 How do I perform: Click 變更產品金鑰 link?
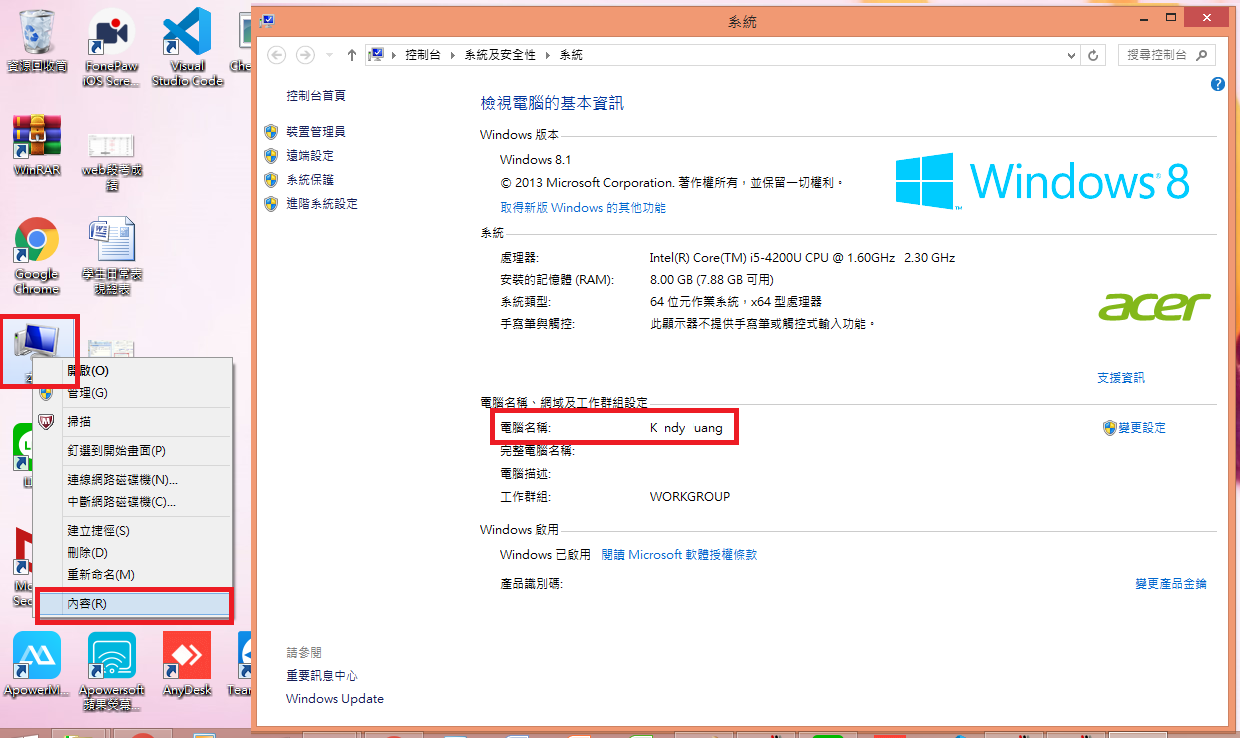click(1171, 584)
